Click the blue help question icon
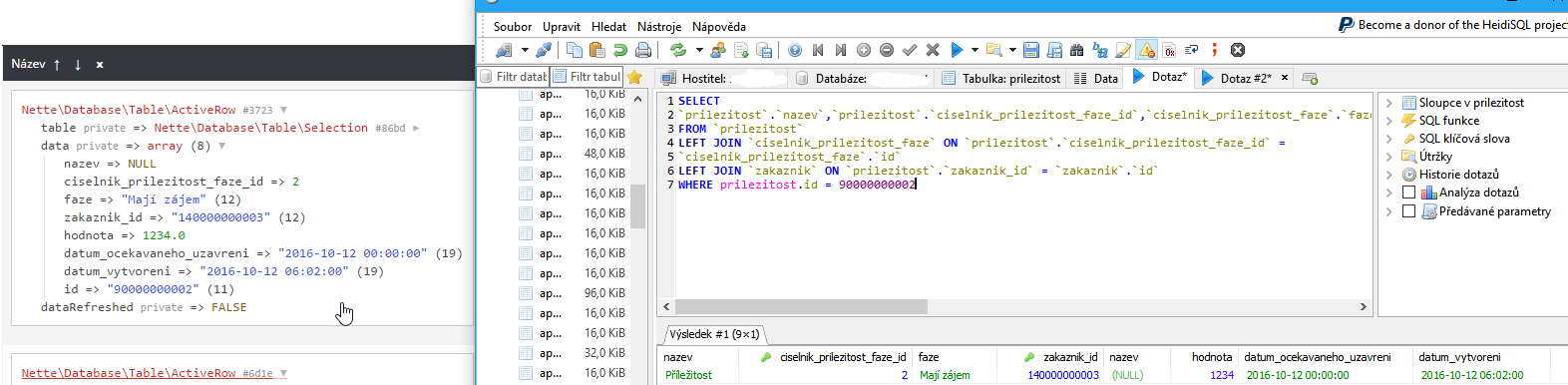This screenshot has height=385, width=1568. click(795, 50)
